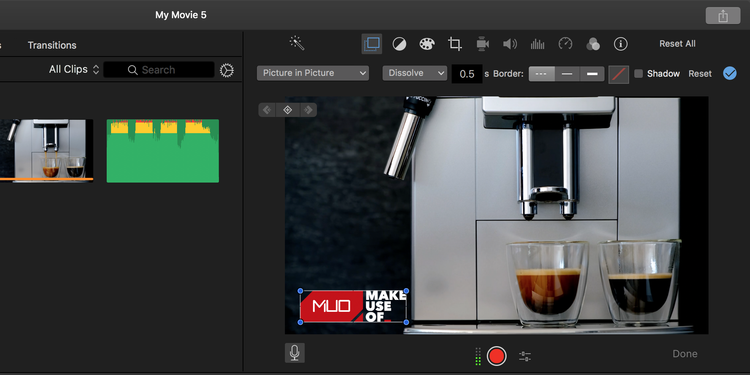Switch to the Transitions tab
Image resolution: width=750 pixels, height=375 pixels.
click(x=52, y=45)
